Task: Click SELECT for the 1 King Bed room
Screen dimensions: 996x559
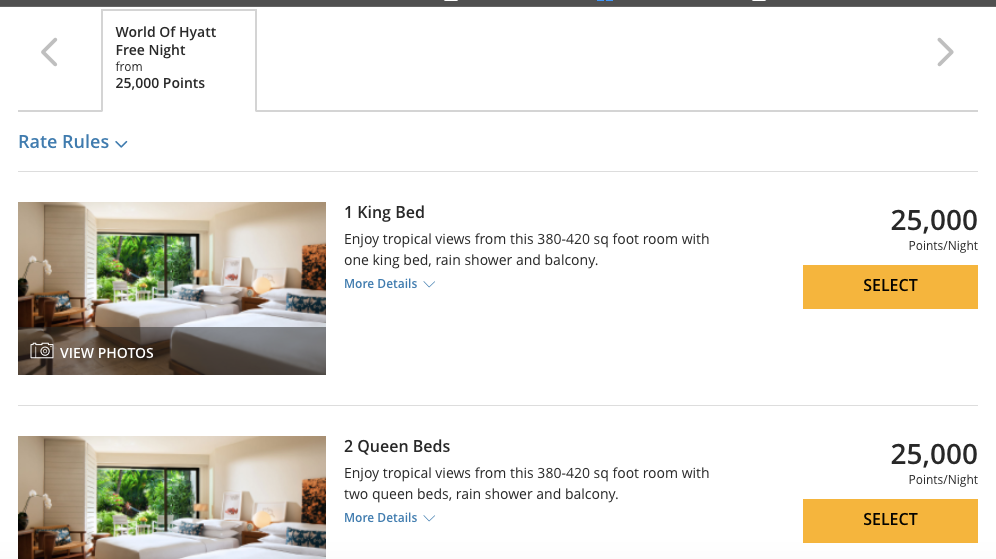Action: coord(890,287)
